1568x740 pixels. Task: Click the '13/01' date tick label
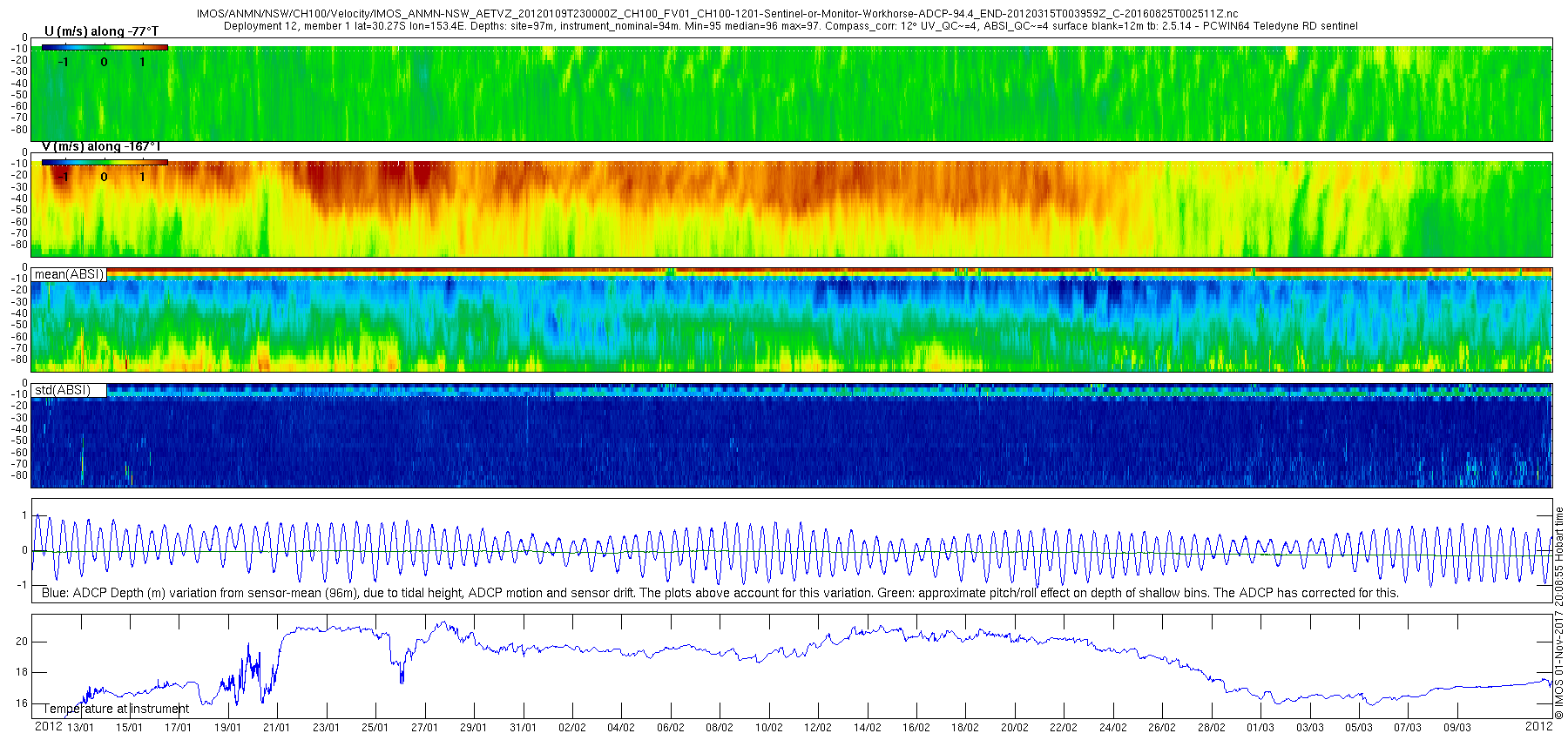[x=80, y=728]
